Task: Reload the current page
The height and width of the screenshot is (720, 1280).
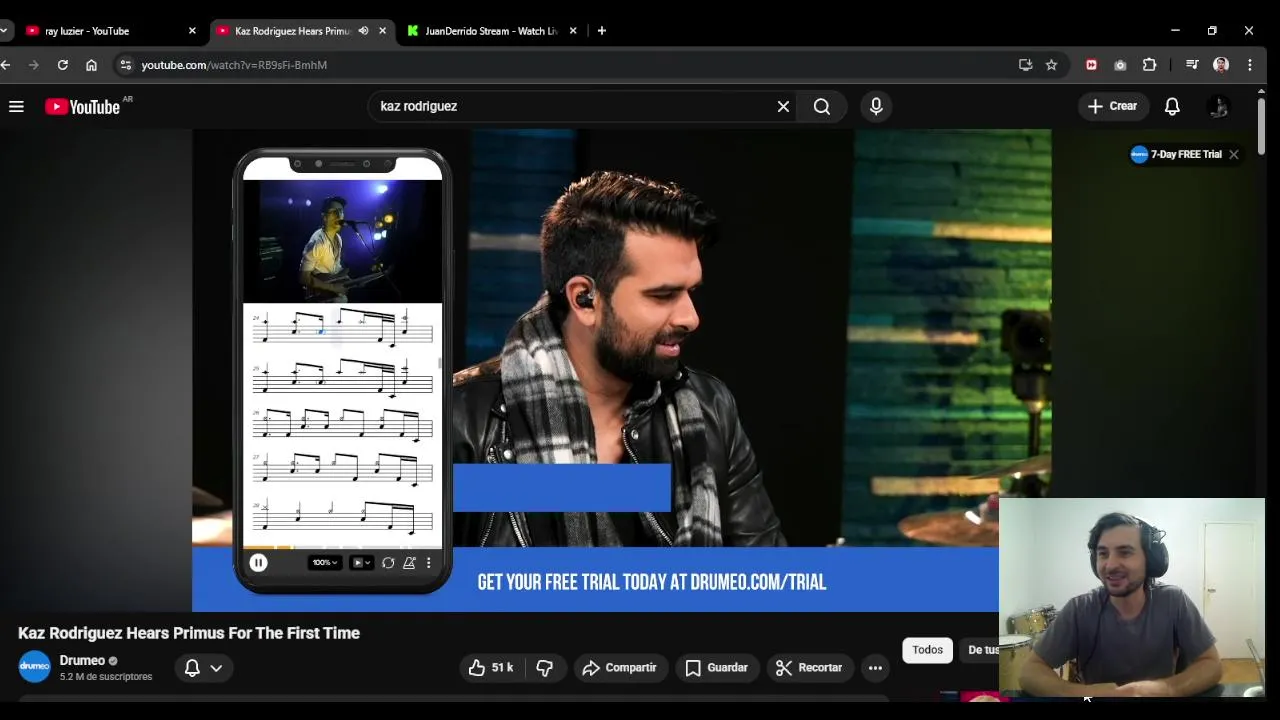Action: (62, 65)
